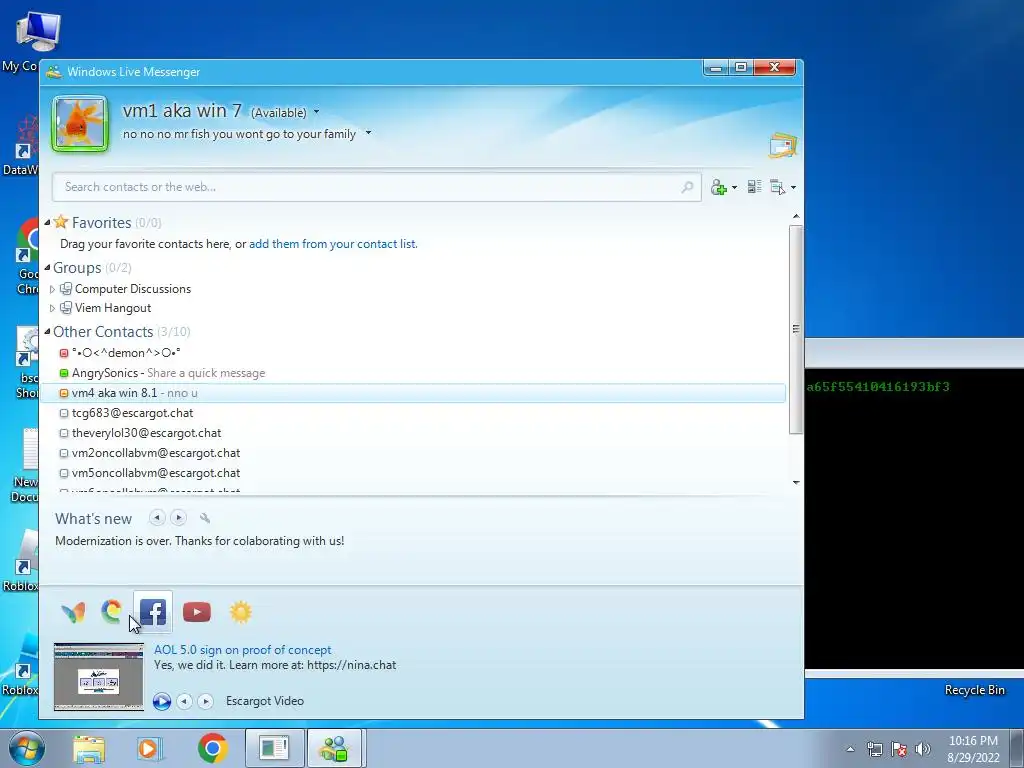Expand the Viem Hangout group
The width and height of the screenshot is (1024, 768).
click(x=52, y=308)
